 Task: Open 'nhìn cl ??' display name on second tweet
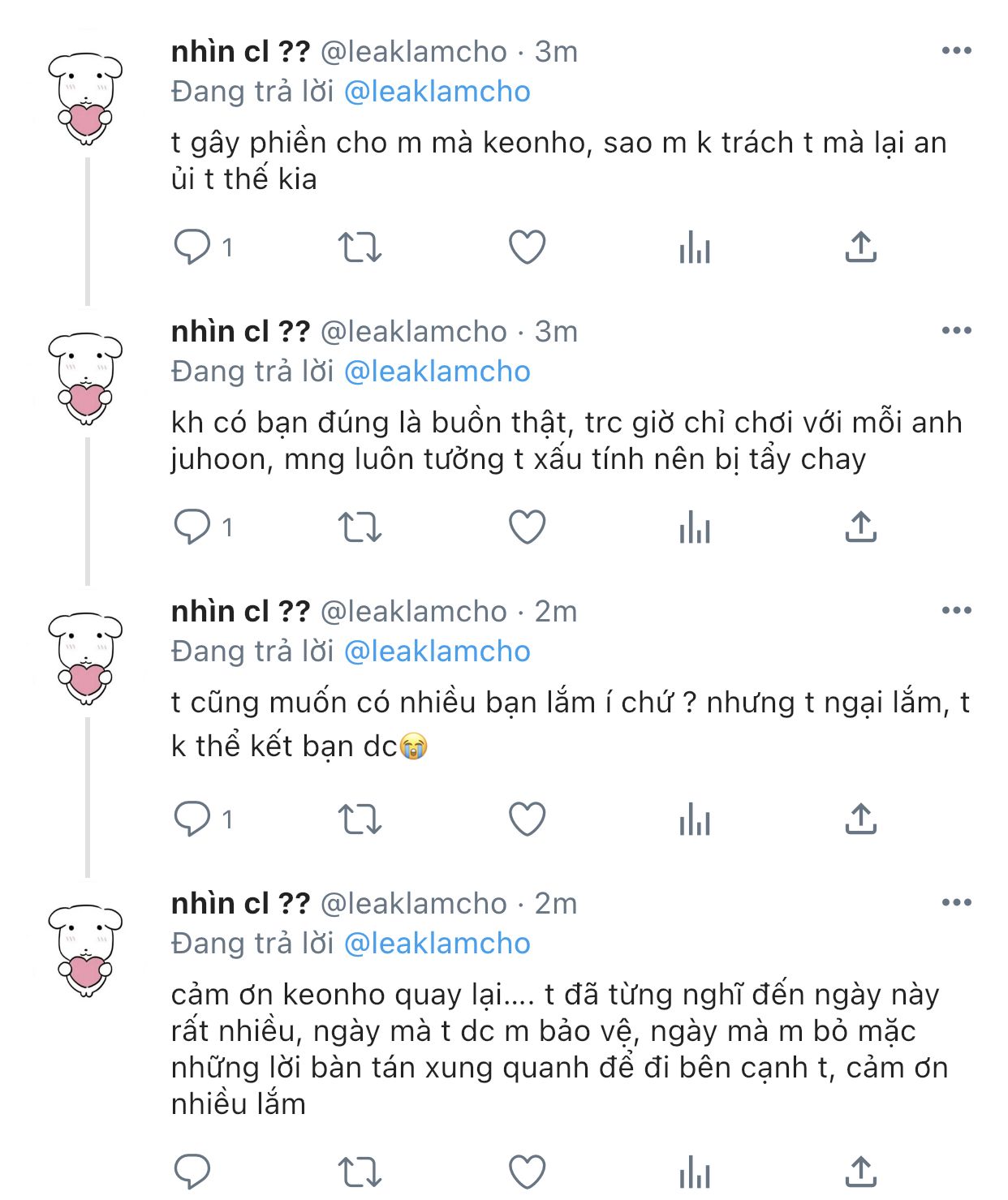(x=241, y=331)
